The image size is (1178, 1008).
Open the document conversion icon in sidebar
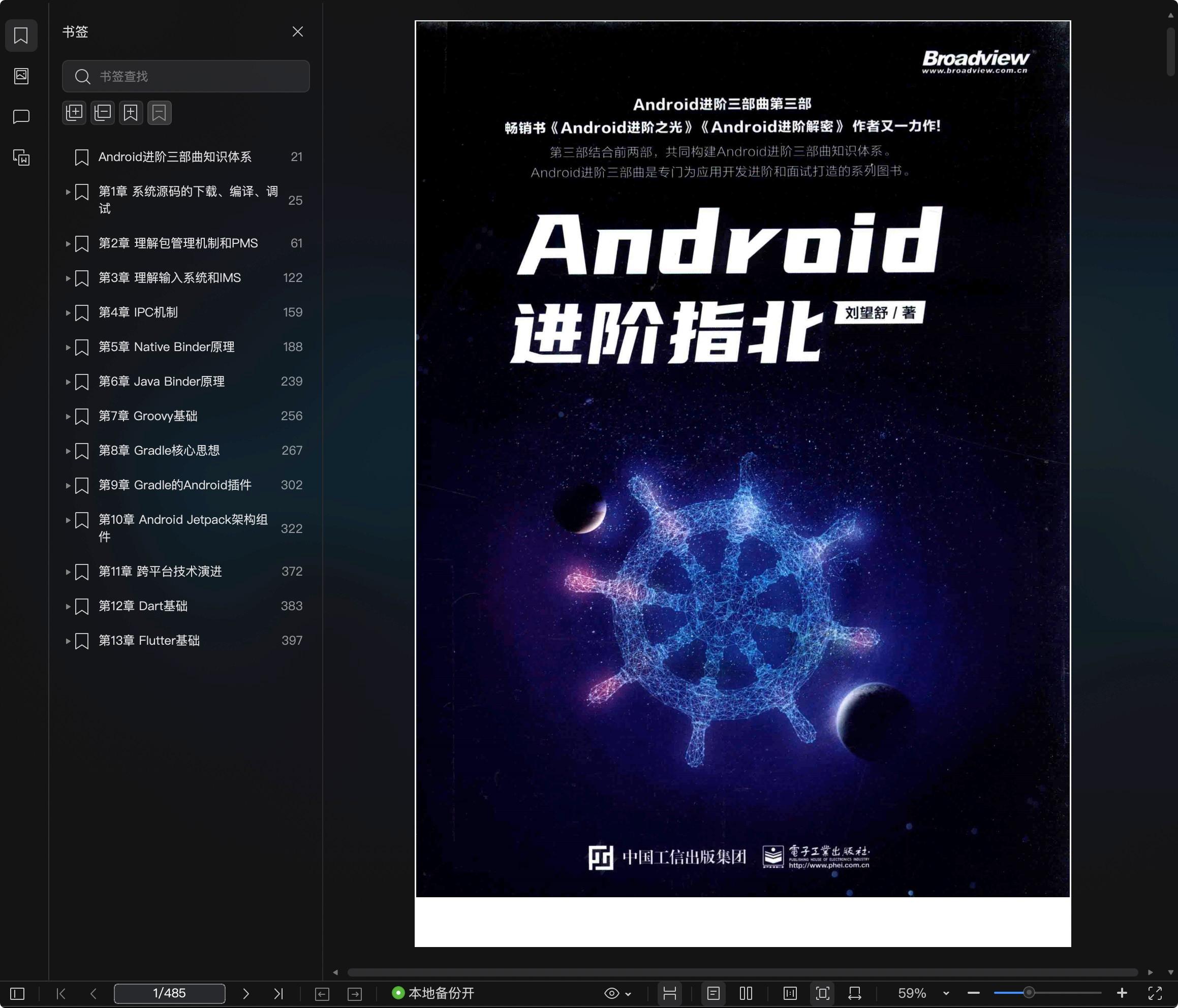pyautogui.click(x=21, y=157)
